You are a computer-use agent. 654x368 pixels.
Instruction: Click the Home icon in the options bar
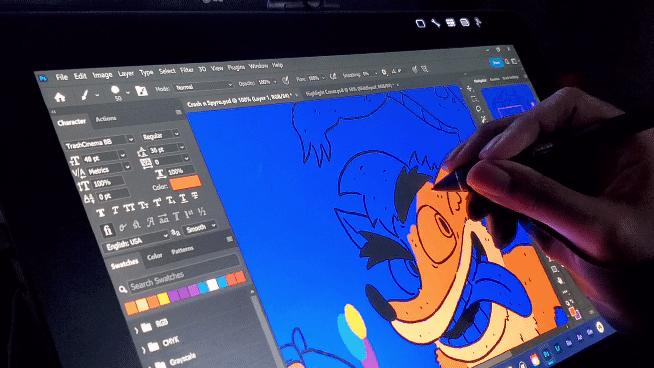(60, 98)
